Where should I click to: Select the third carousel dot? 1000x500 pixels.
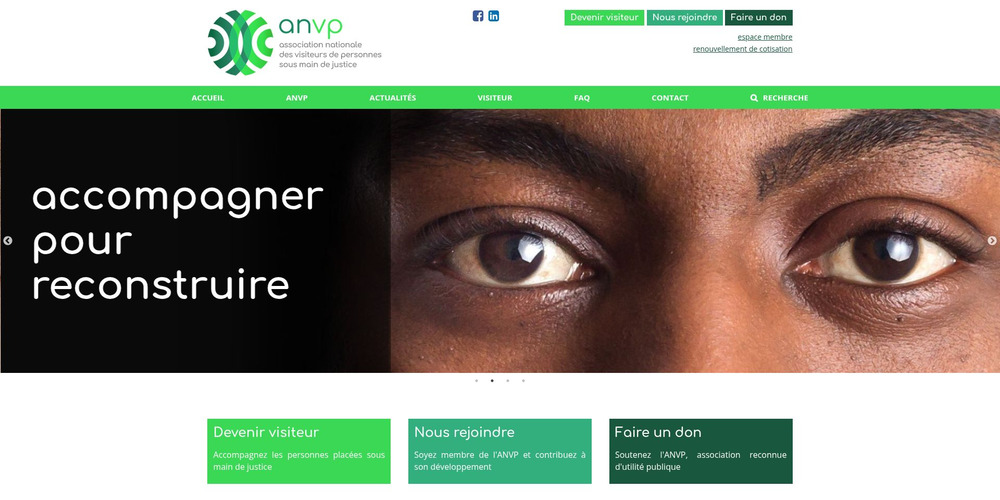(x=508, y=381)
